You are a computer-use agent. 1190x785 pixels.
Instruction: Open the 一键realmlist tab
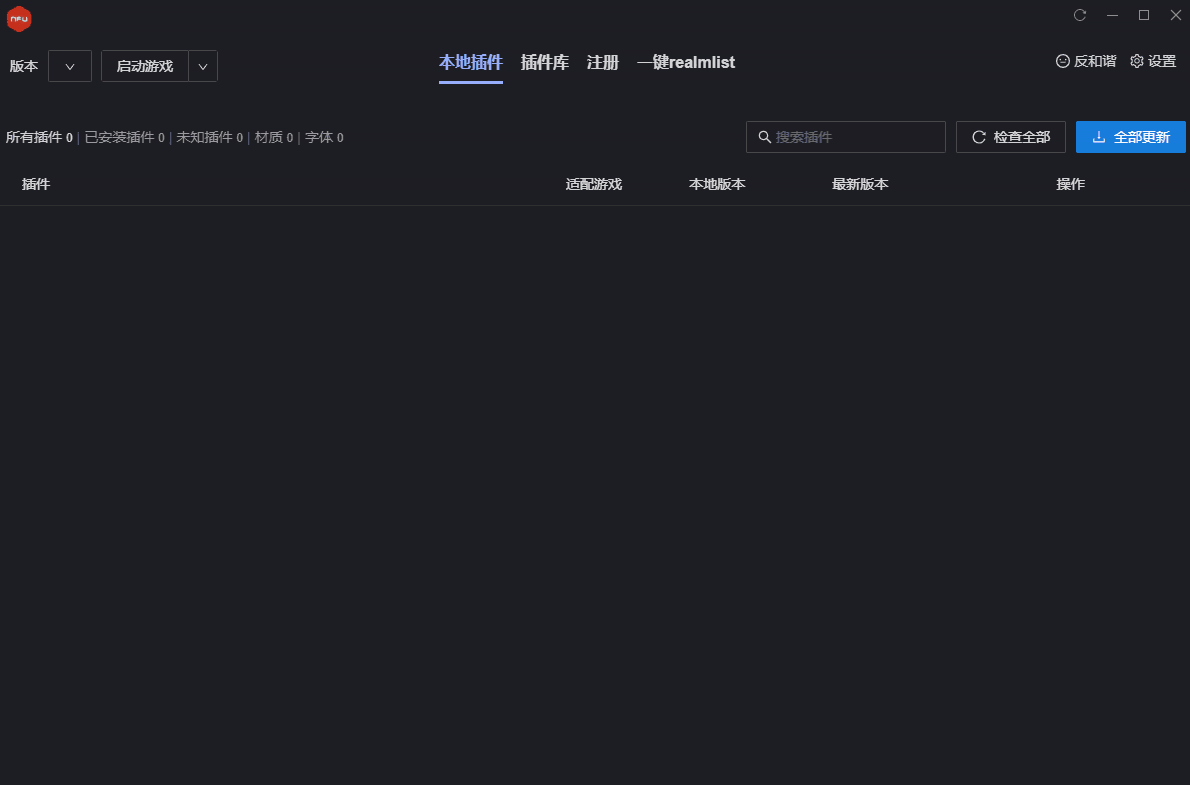686,62
